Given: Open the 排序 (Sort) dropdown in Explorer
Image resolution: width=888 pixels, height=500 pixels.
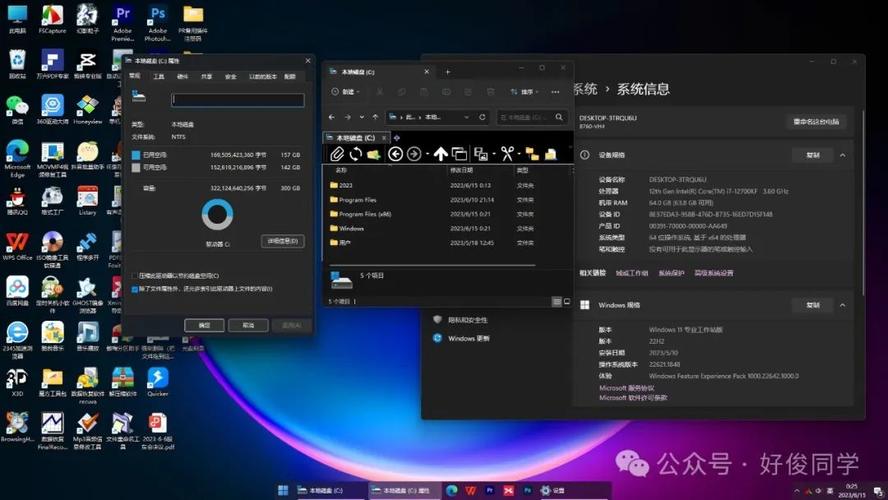Looking at the screenshot, I should (524, 92).
